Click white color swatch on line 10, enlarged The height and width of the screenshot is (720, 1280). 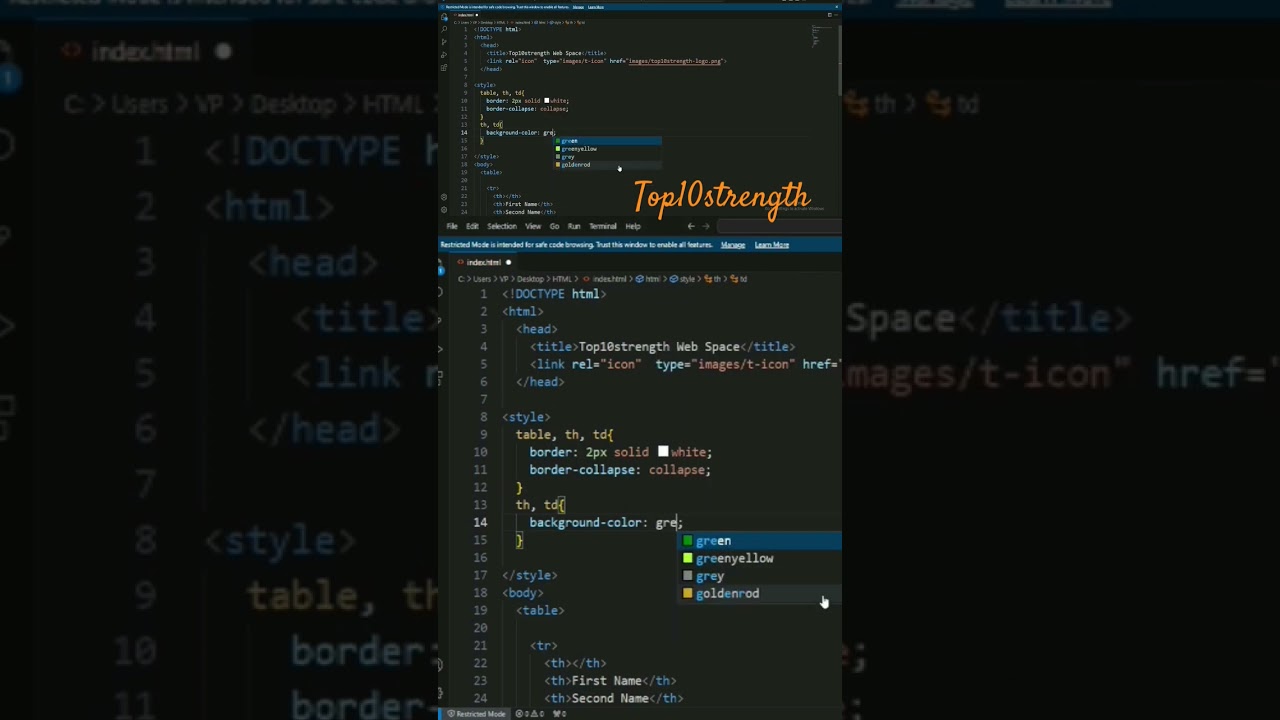tap(662, 452)
